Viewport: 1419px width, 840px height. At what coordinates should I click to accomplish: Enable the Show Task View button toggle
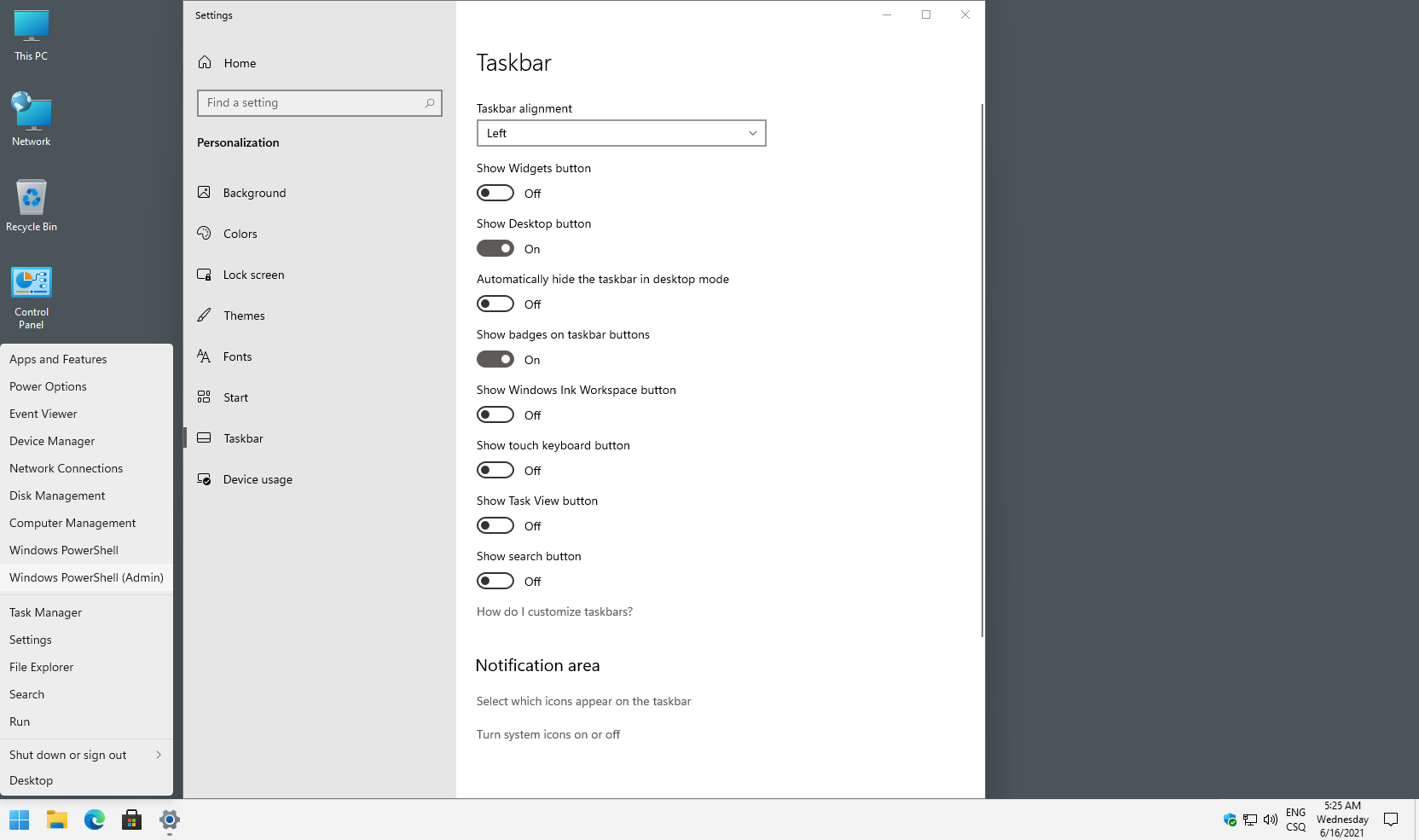coord(495,526)
